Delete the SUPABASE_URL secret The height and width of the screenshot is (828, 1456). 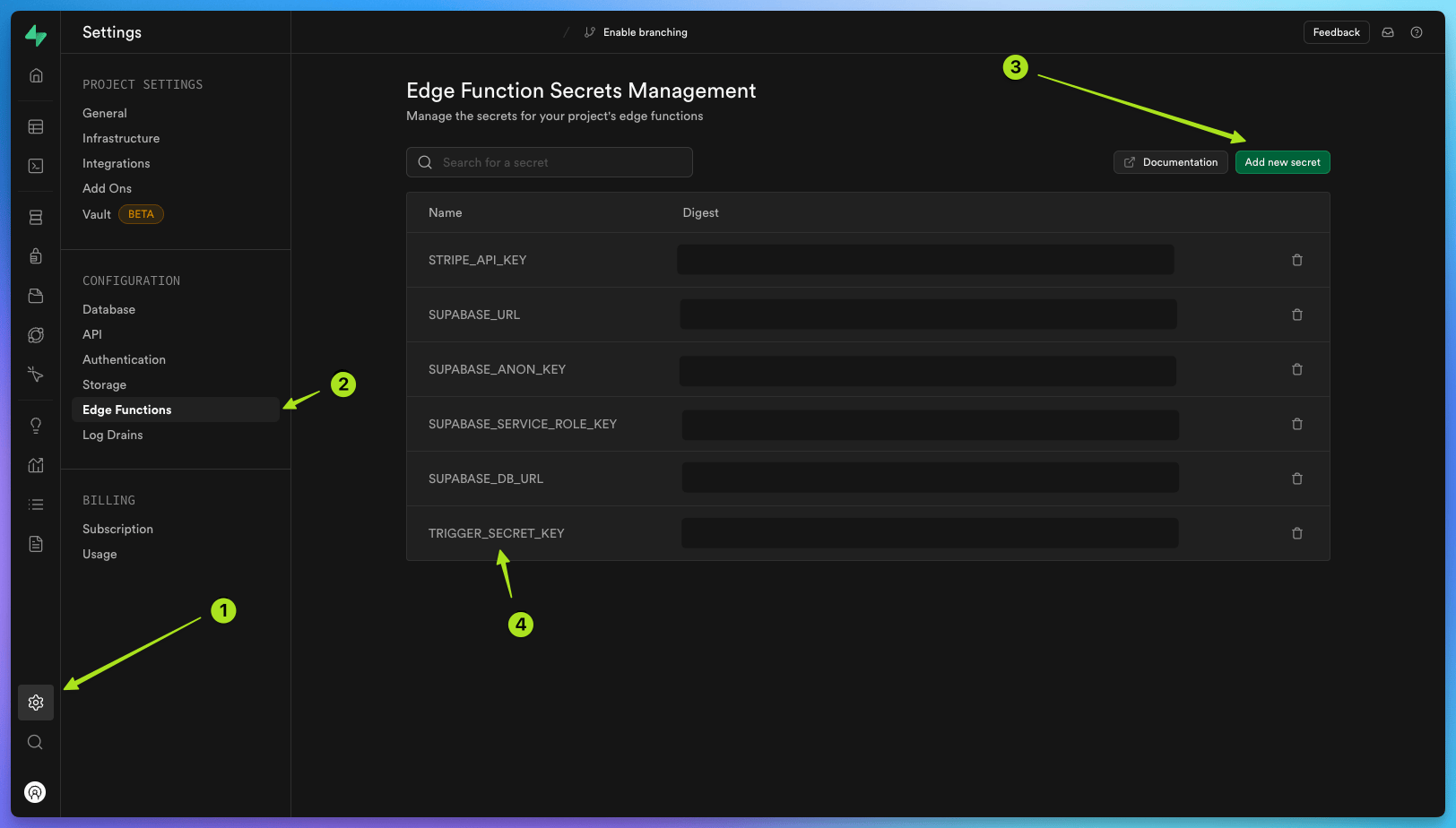pyautogui.click(x=1296, y=315)
